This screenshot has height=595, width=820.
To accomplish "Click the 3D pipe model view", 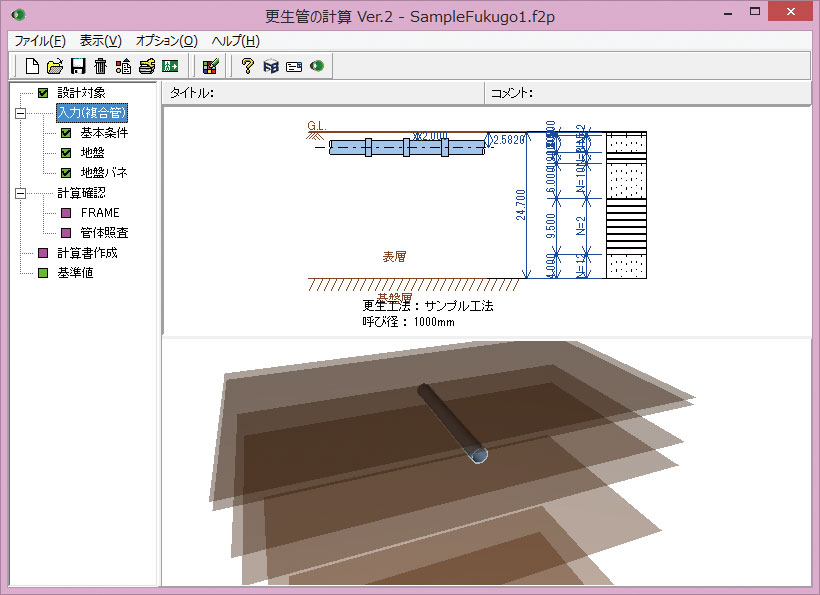I will point(453,424).
